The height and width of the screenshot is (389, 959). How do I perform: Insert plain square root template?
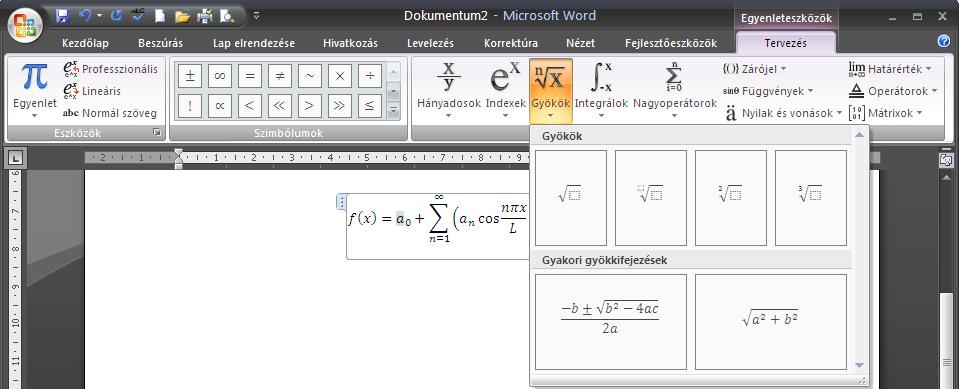click(x=571, y=198)
